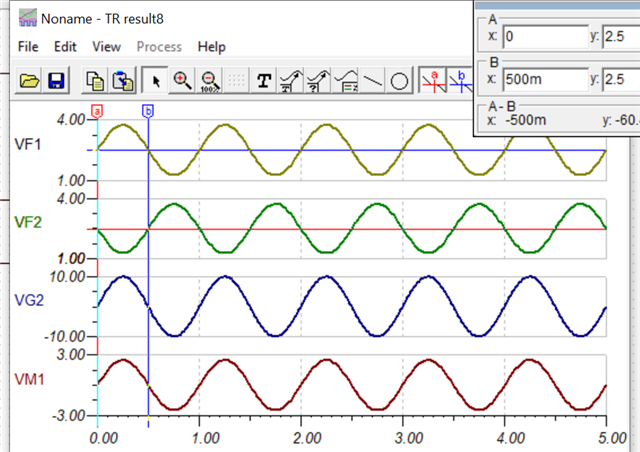The height and width of the screenshot is (452, 640).
Task: Click red cursor a marker flag
Action: tap(97, 111)
